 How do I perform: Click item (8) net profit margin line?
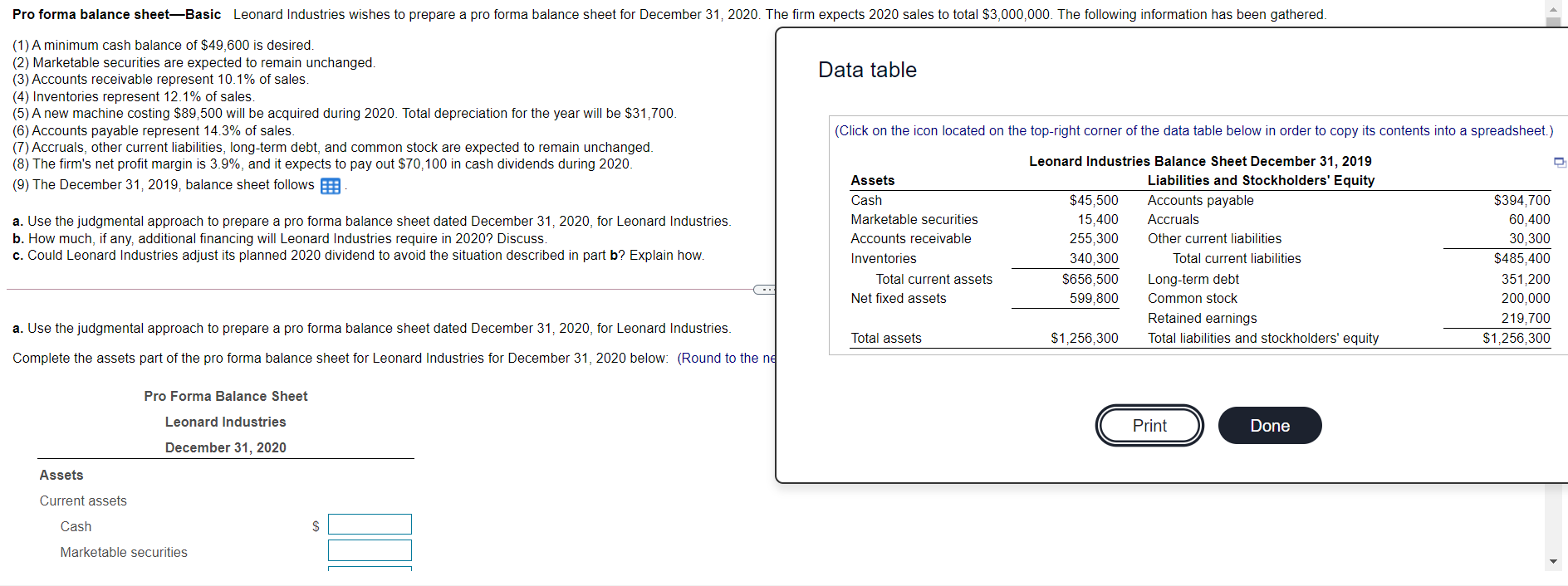[322, 164]
